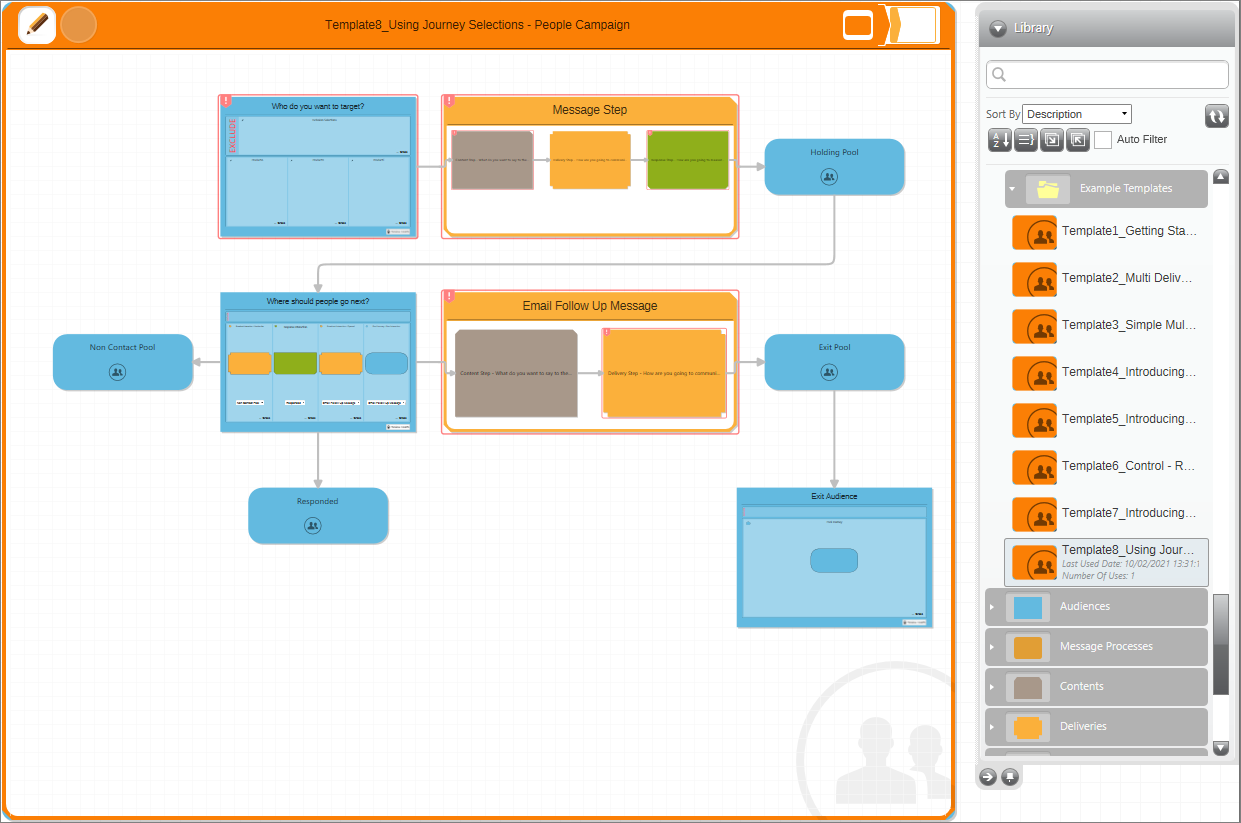
Task: Click the scroll up arrow in the library list
Action: (1220, 177)
